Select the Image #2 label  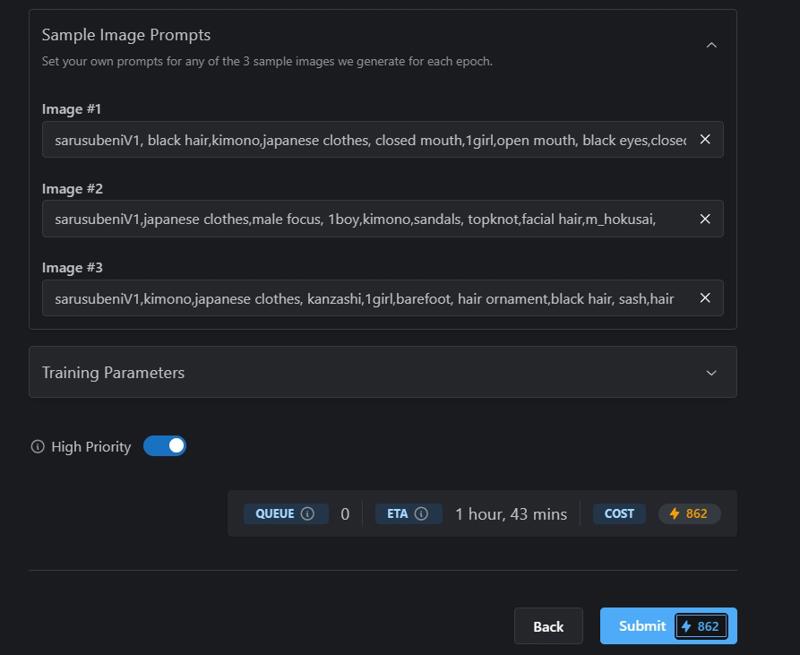point(72,189)
